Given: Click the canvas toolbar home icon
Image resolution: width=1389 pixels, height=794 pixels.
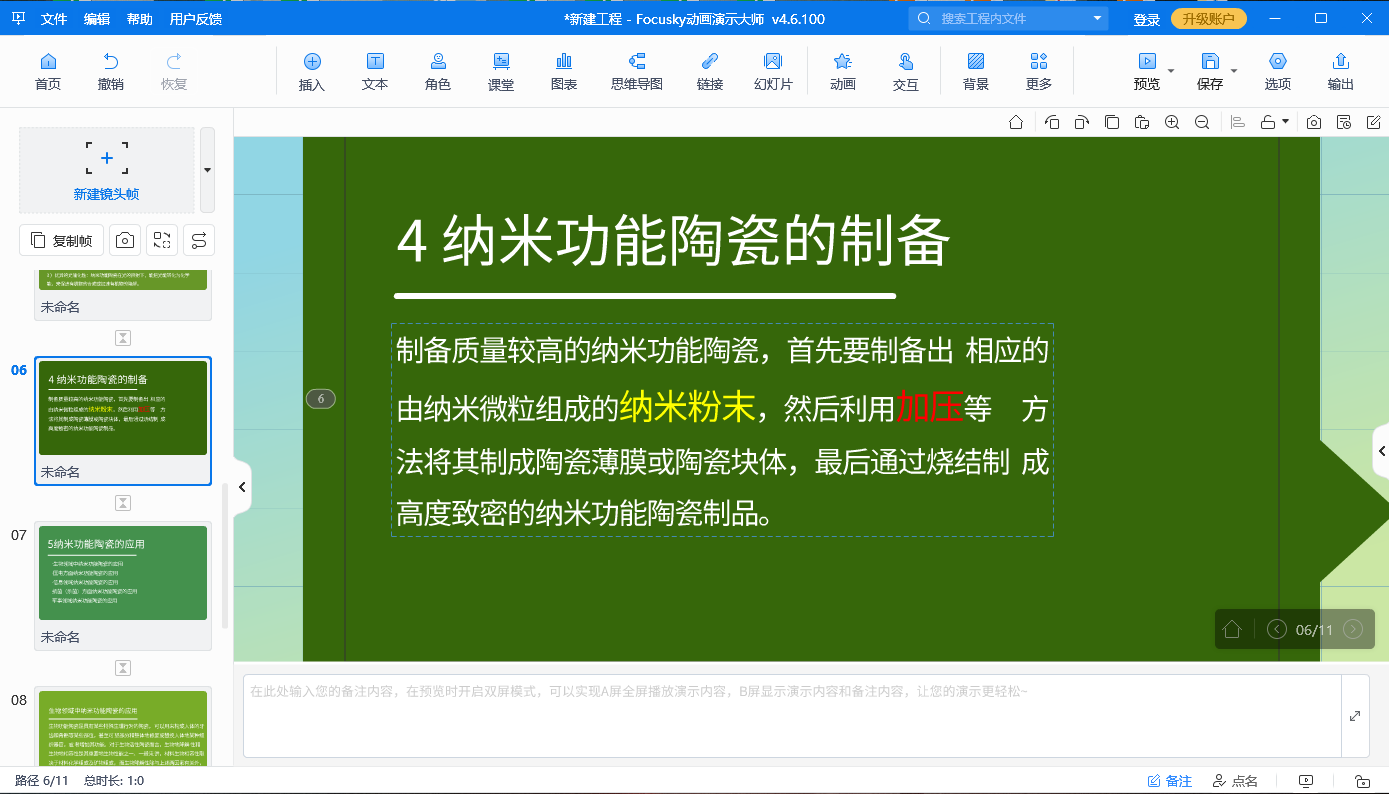Looking at the screenshot, I should (1016, 122).
